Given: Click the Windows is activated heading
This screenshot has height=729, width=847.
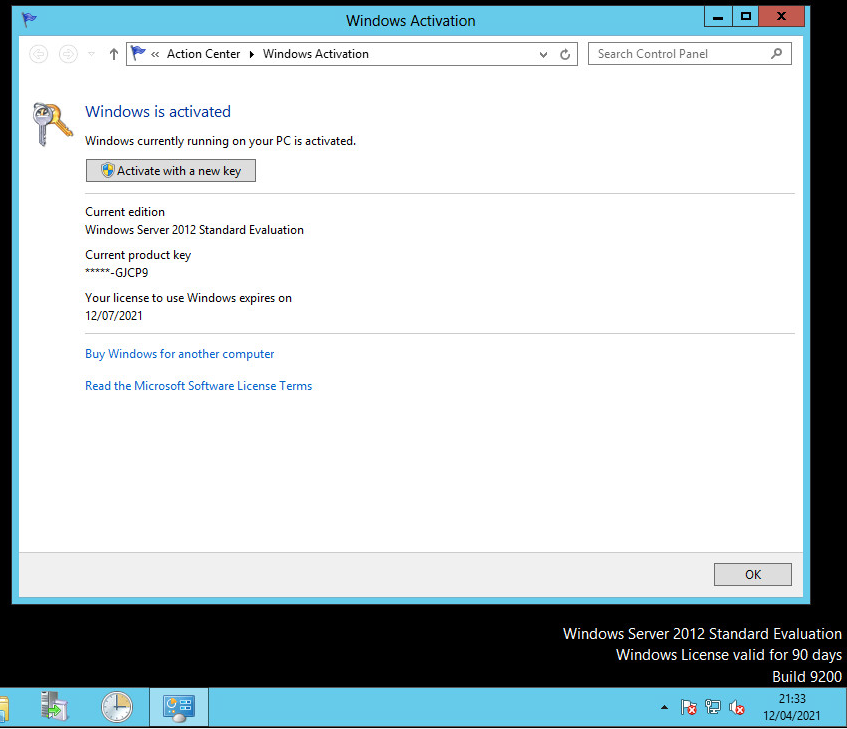Looking at the screenshot, I should pyautogui.click(x=158, y=112).
